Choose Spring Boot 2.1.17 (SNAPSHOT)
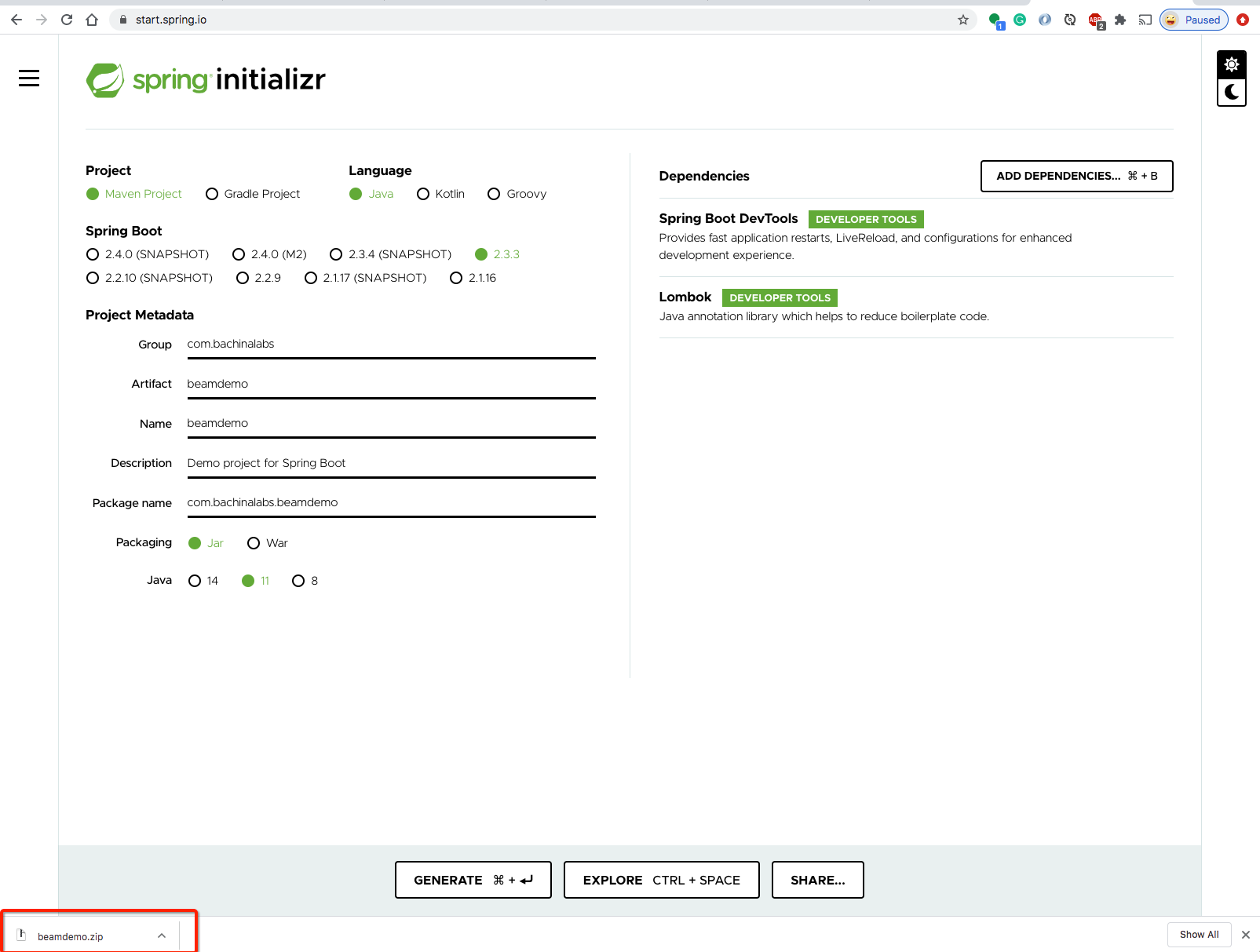 click(366, 278)
